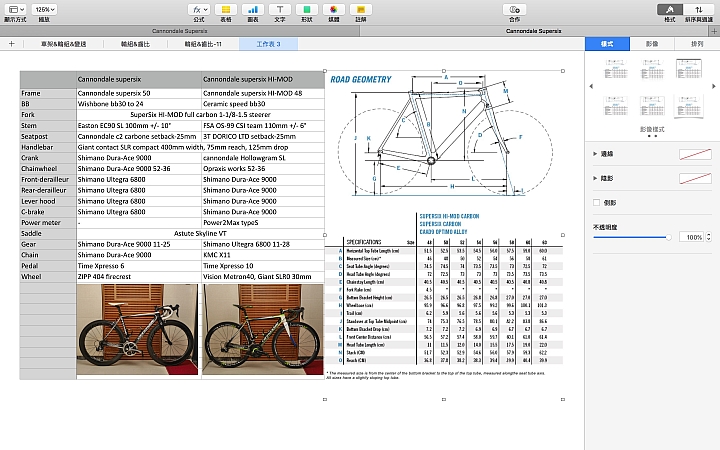Open 排序與過濾 sort and filter panel
The image size is (720, 450).
[699, 10]
